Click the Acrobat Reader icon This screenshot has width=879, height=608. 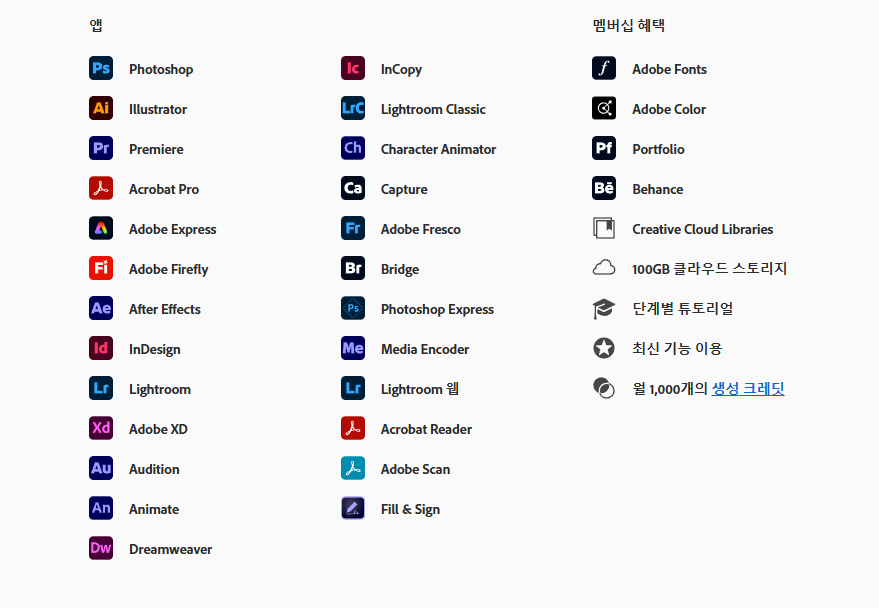click(x=353, y=428)
